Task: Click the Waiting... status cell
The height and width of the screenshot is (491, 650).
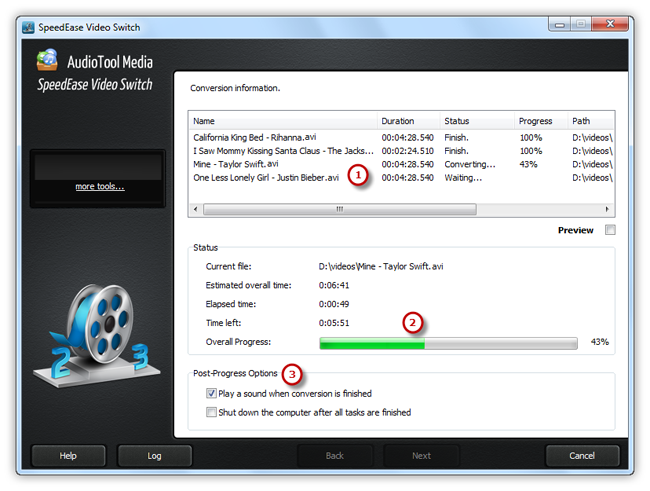Action: [x=463, y=178]
